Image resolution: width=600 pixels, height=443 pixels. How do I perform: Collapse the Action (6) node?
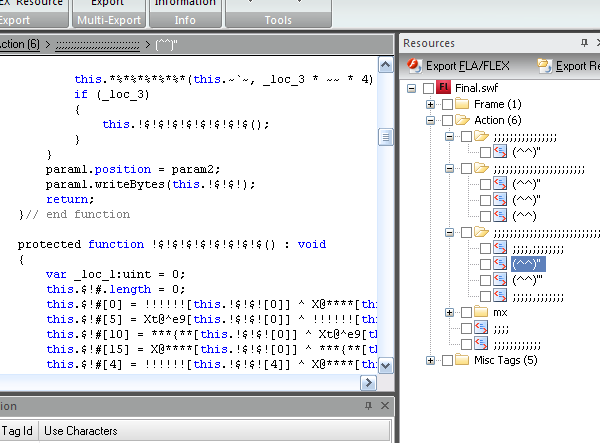click(x=430, y=120)
